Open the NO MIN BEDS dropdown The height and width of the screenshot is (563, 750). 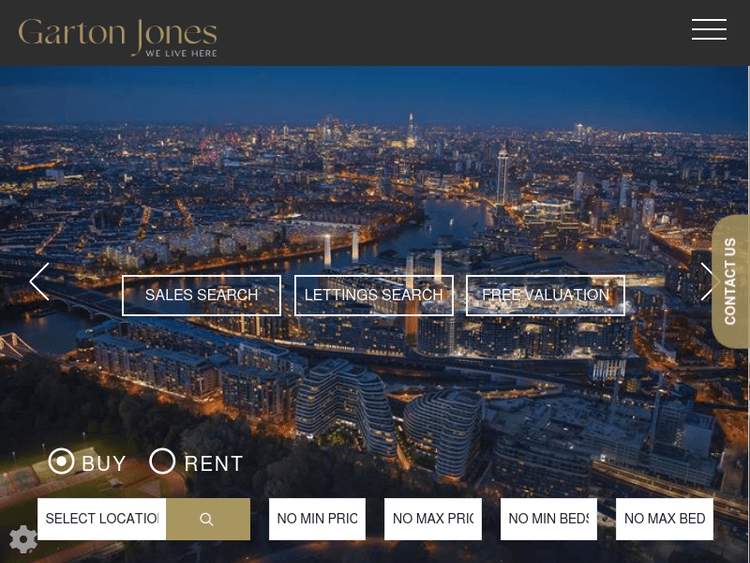[x=549, y=519]
